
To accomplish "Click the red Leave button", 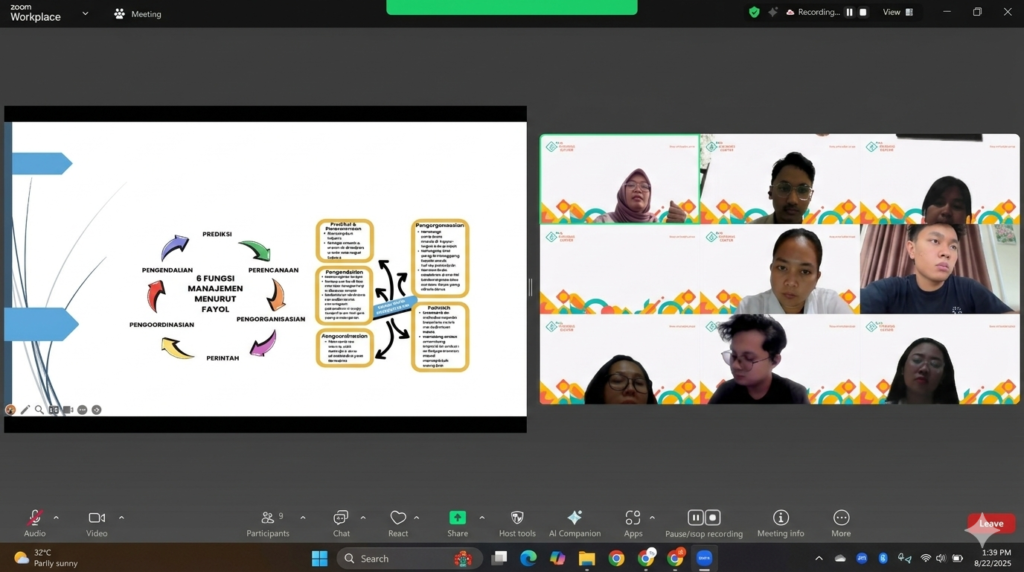I will click(x=990, y=524).
